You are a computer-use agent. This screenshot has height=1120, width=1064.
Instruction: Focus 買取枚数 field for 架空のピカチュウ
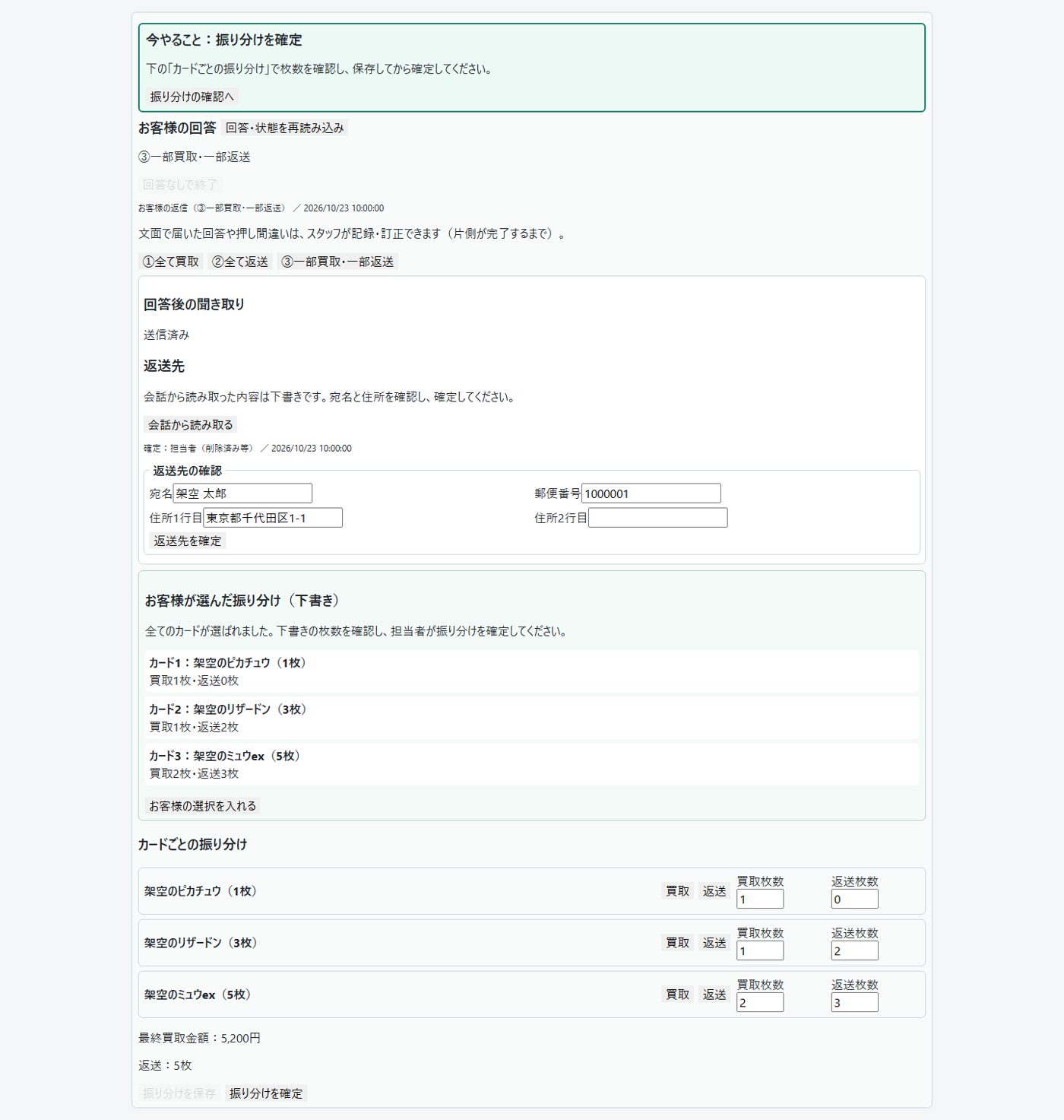[x=760, y=899]
